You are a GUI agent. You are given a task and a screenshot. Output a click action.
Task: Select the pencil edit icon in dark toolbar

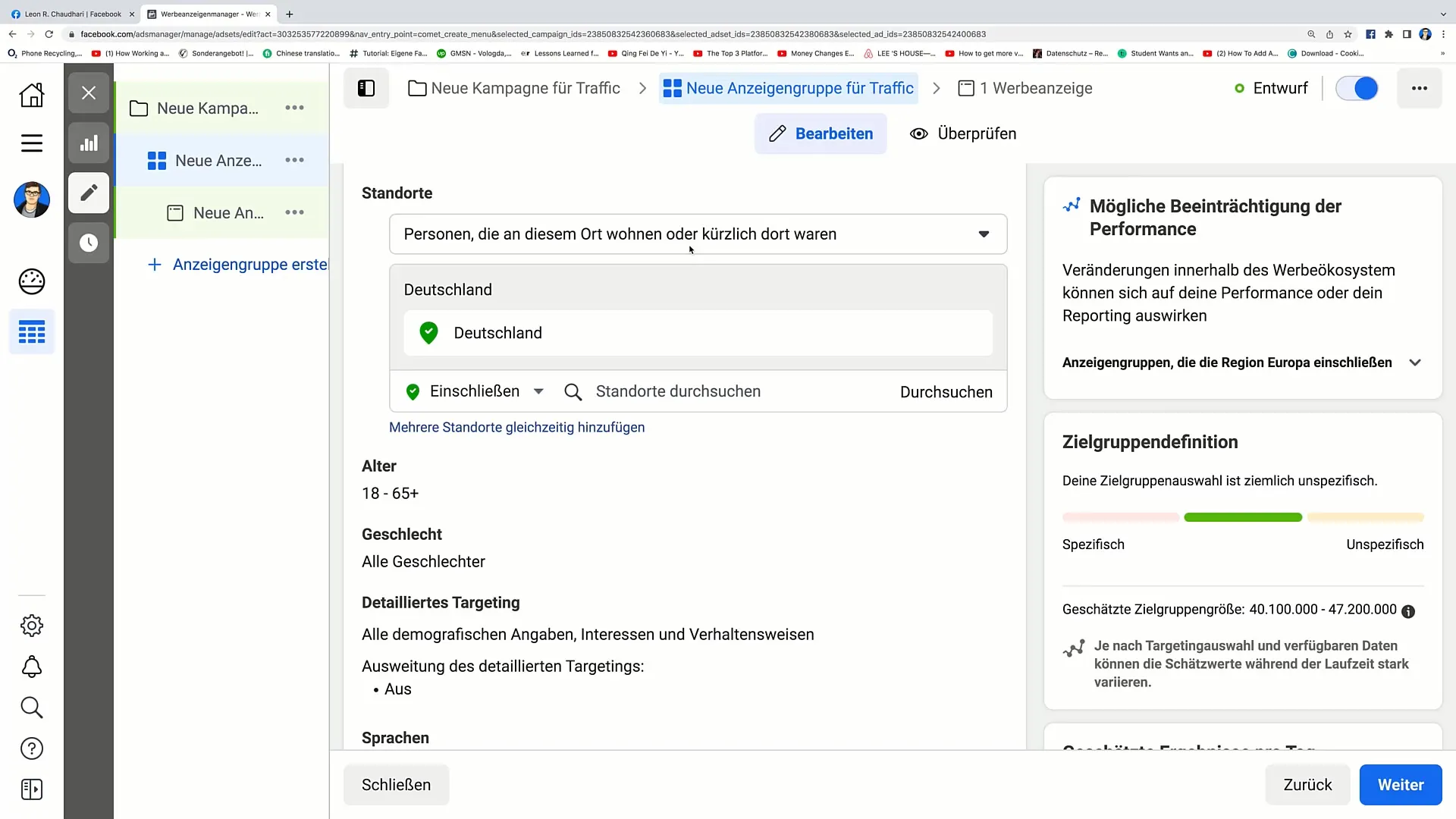[x=89, y=193]
